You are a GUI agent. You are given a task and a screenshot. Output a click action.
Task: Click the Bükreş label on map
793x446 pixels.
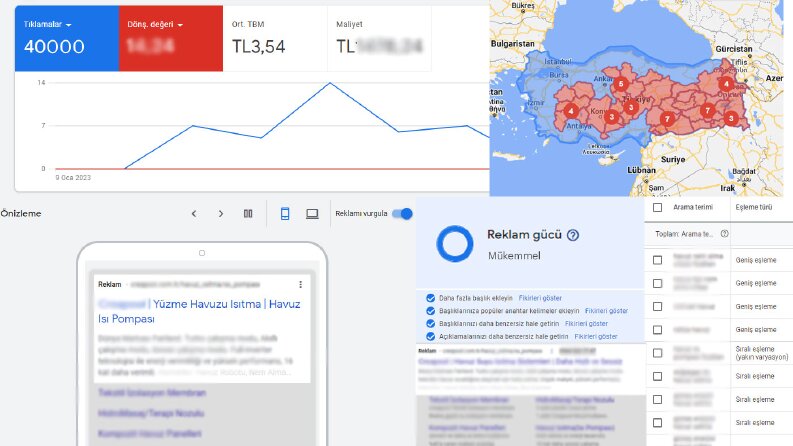click(523, 6)
